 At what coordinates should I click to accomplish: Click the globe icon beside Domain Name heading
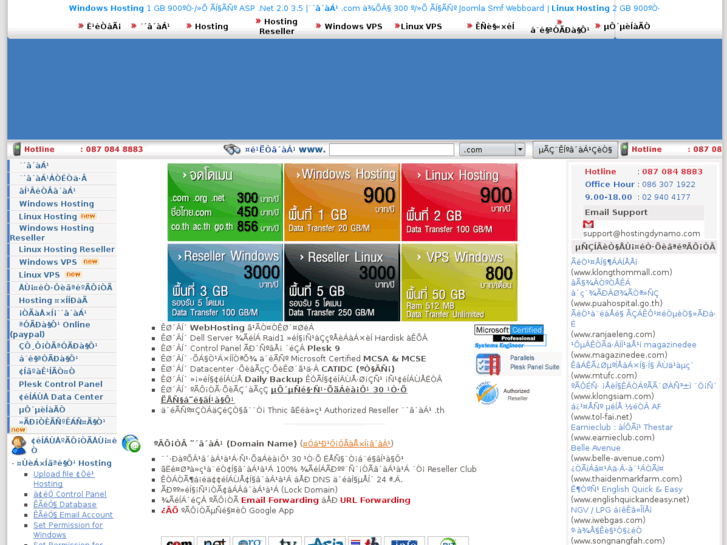pyautogui.click(x=130, y=443)
